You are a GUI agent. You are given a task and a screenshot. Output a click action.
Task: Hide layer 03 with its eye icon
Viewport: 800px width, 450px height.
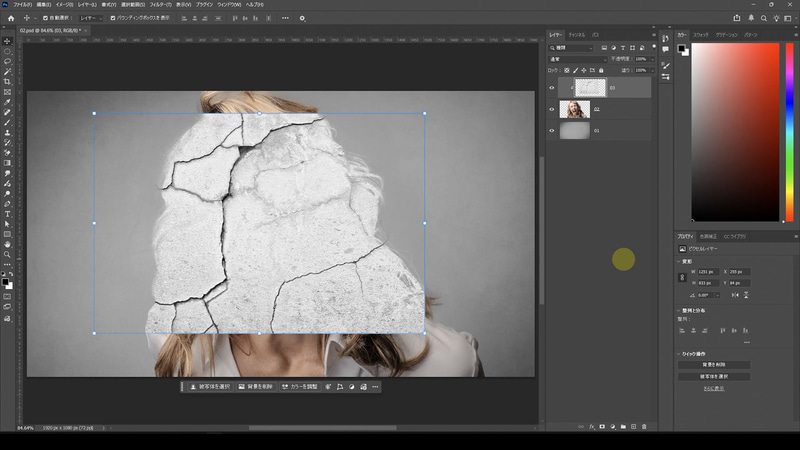point(552,88)
